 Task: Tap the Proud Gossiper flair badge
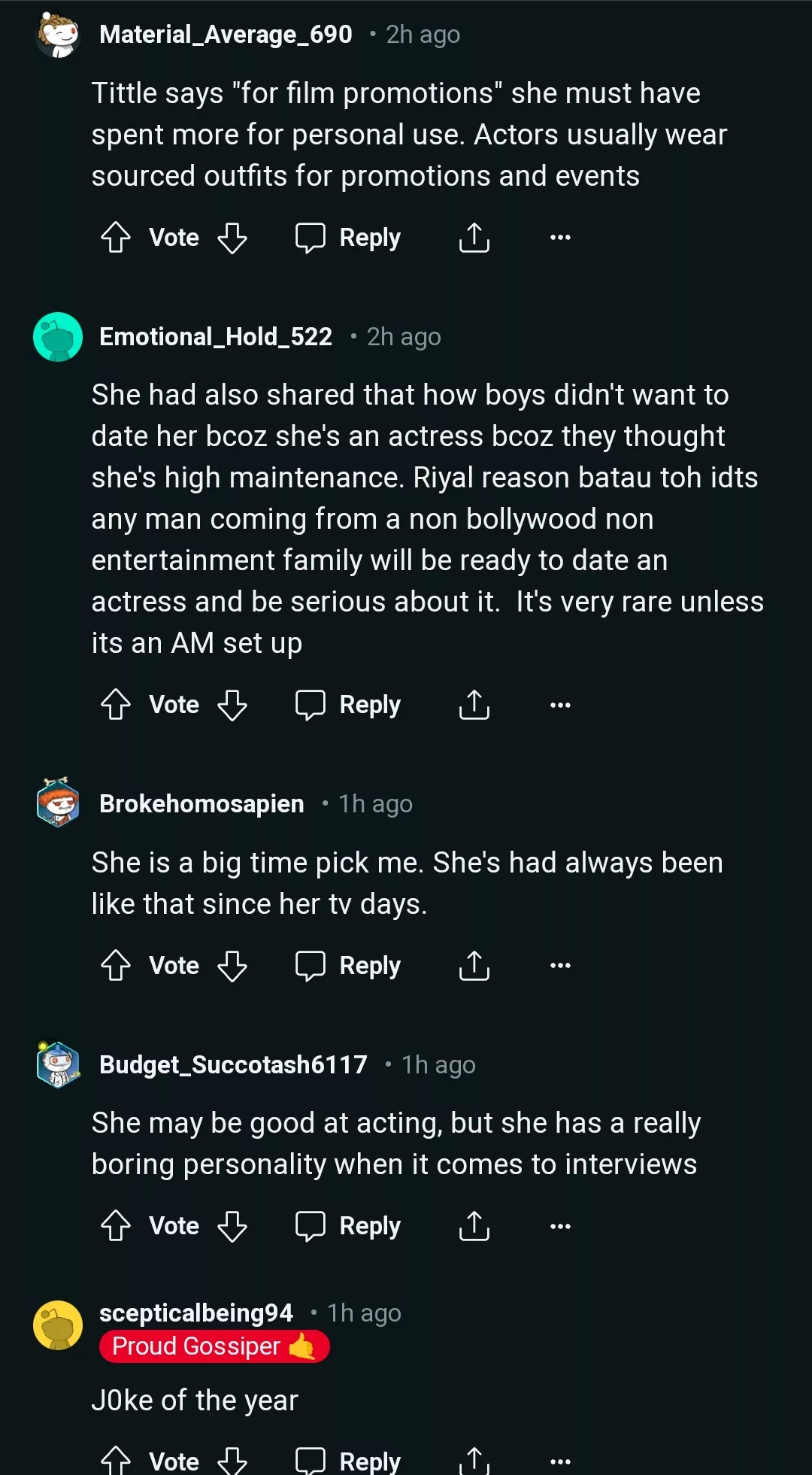(214, 1346)
